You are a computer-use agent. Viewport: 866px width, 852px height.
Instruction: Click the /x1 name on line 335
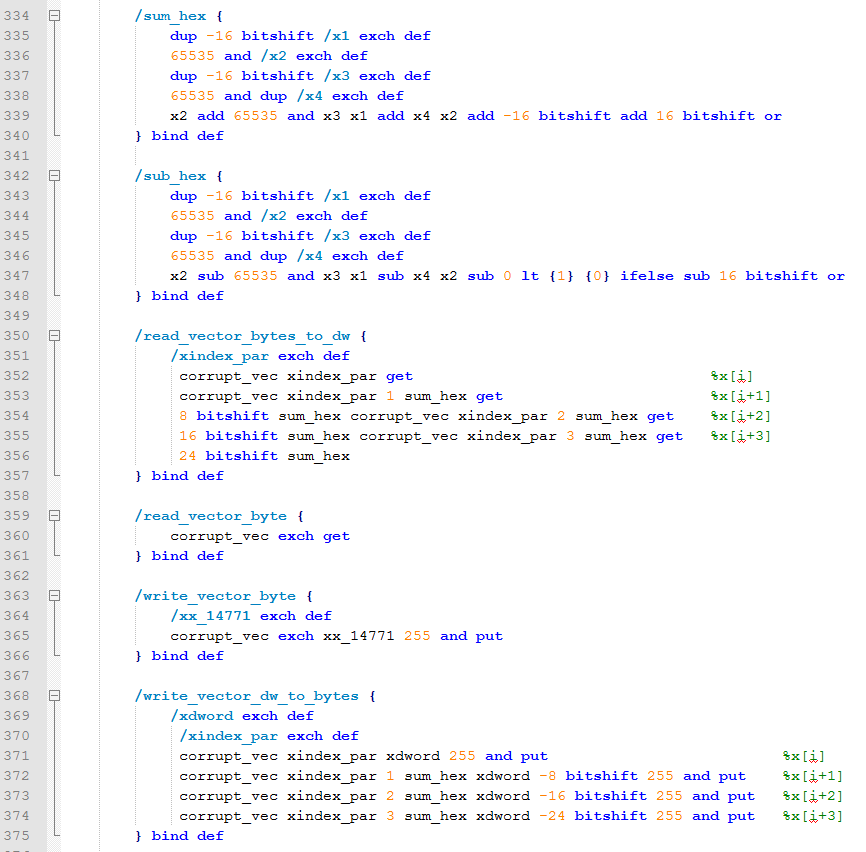(x=336, y=36)
